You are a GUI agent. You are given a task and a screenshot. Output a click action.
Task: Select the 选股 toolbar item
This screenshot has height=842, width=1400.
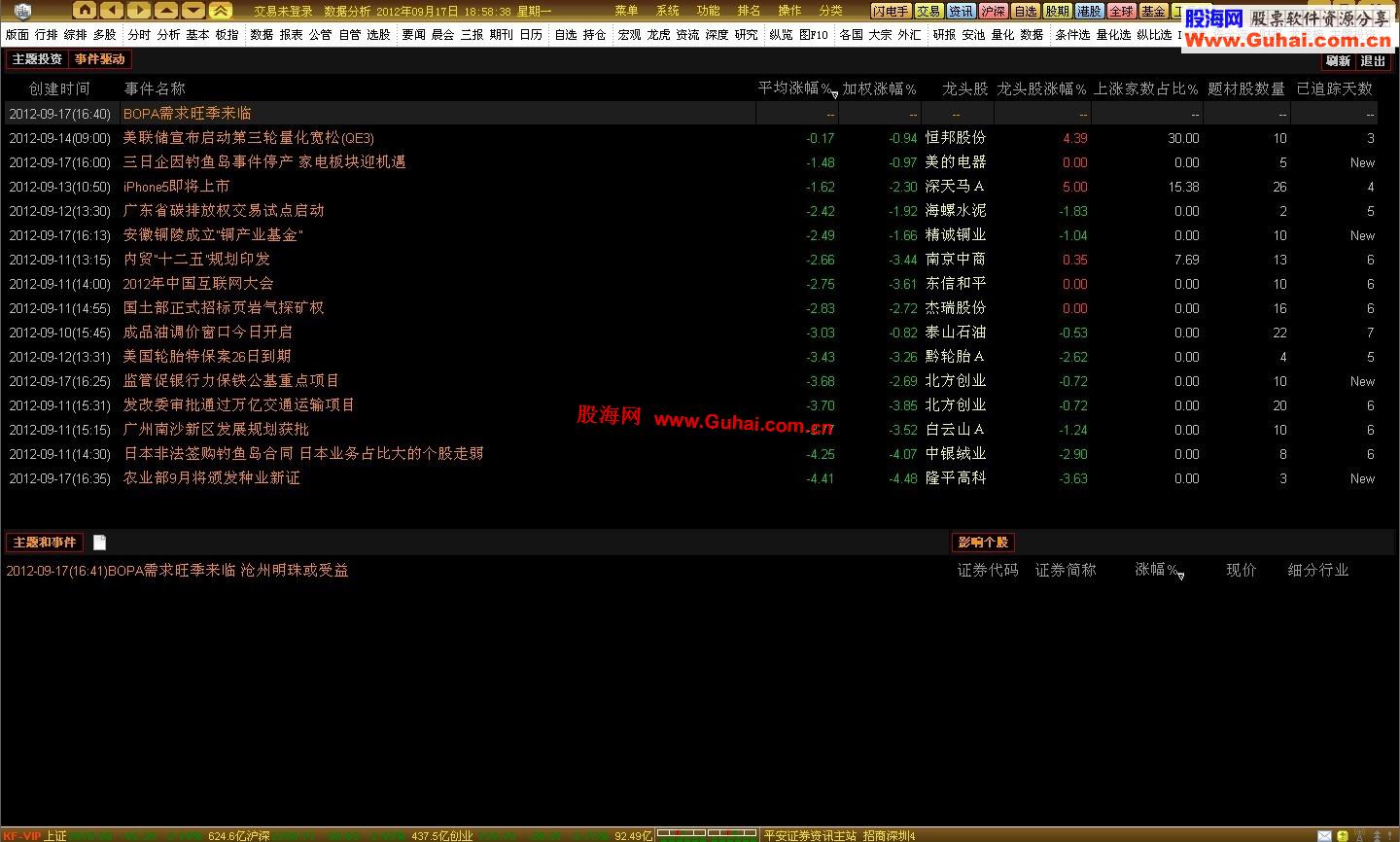pos(378,35)
